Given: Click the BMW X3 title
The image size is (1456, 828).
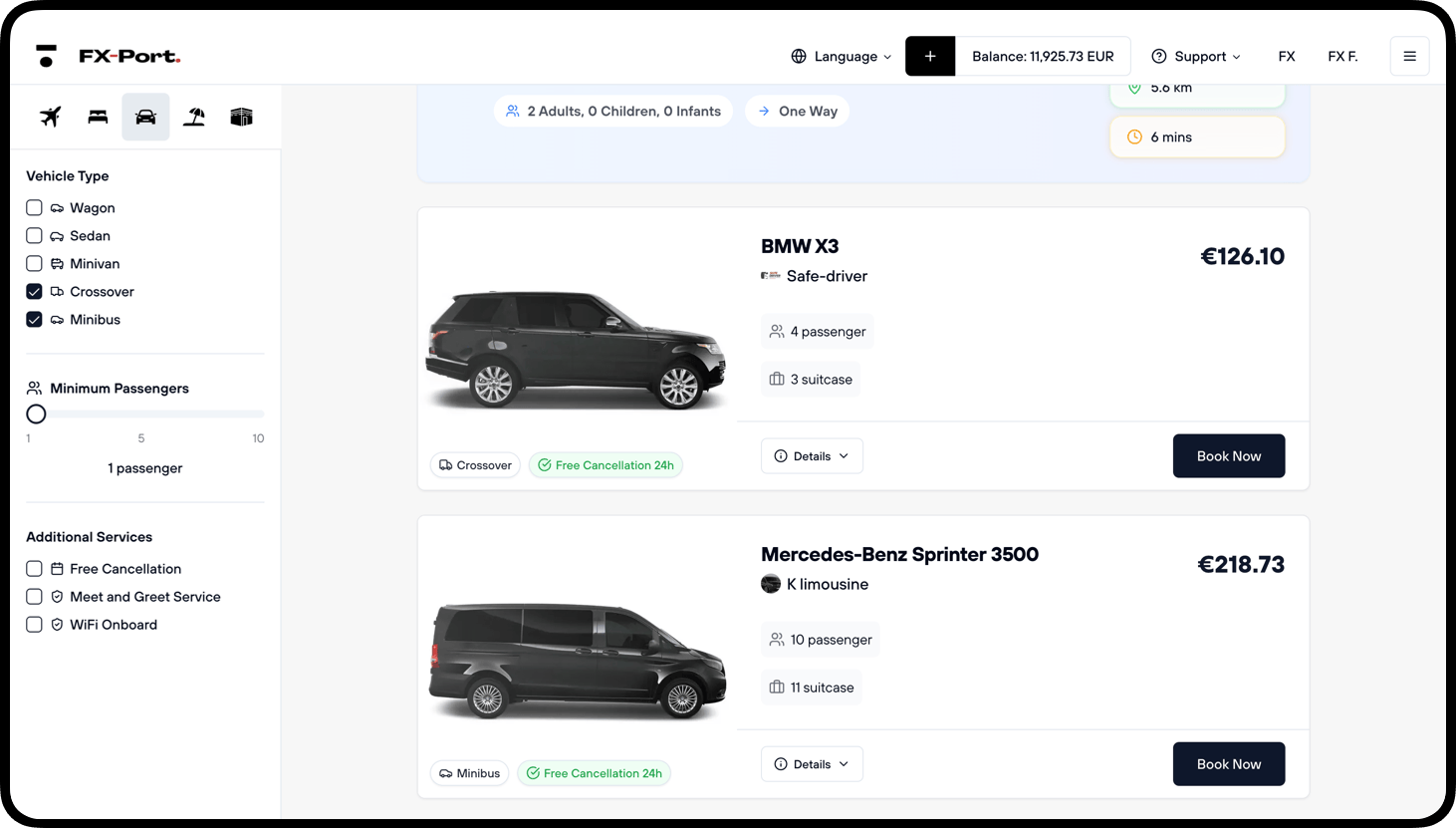Looking at the screenshot, I should pyautogui.click(x=800, y=246).
